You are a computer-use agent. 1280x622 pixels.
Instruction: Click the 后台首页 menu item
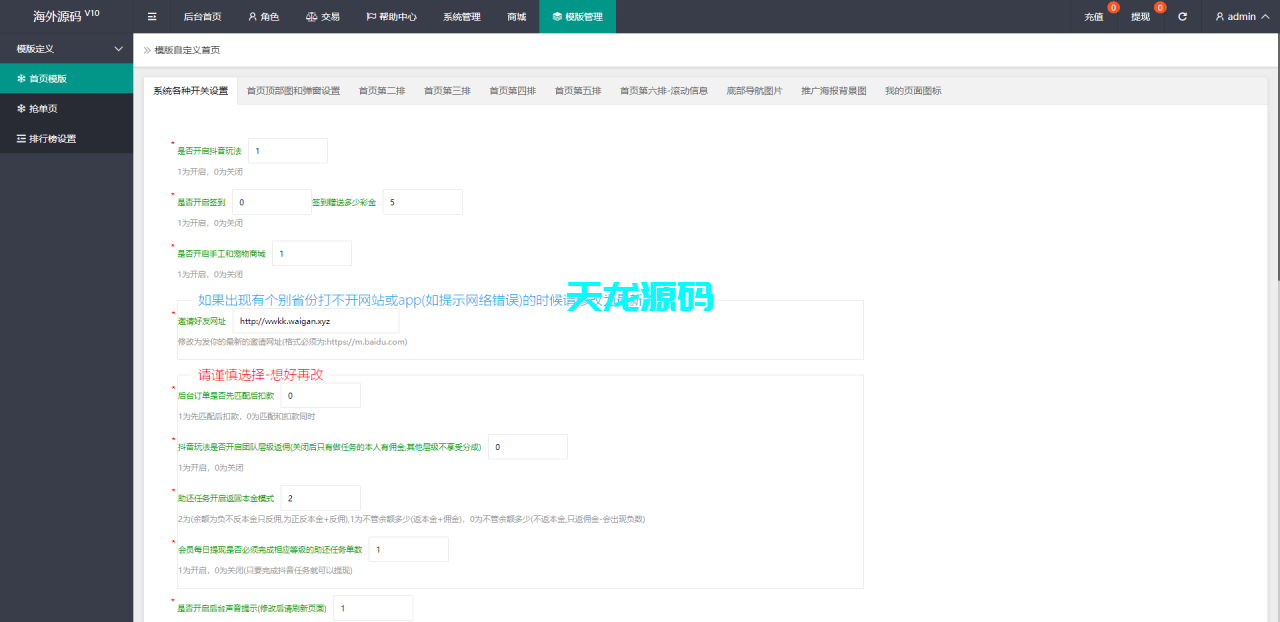coord(203,16)
